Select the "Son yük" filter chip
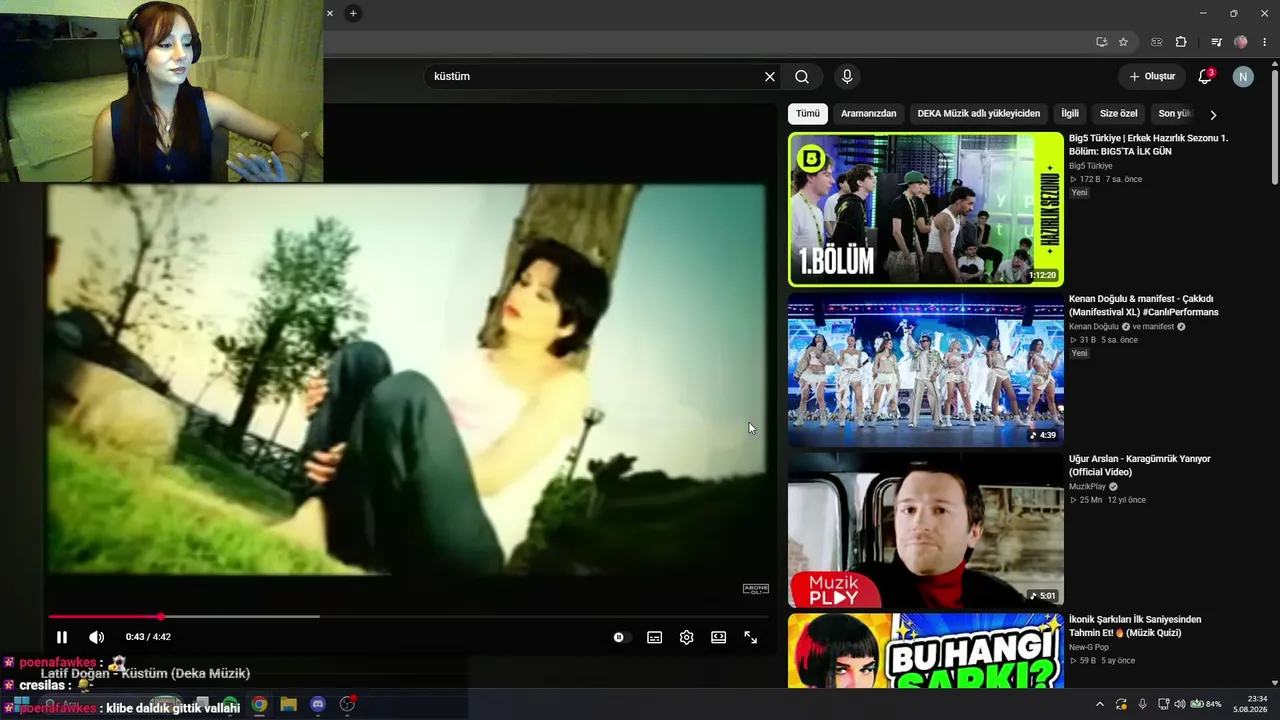1280x720 pixels. pyautogui.click(x=1175, y=114)
